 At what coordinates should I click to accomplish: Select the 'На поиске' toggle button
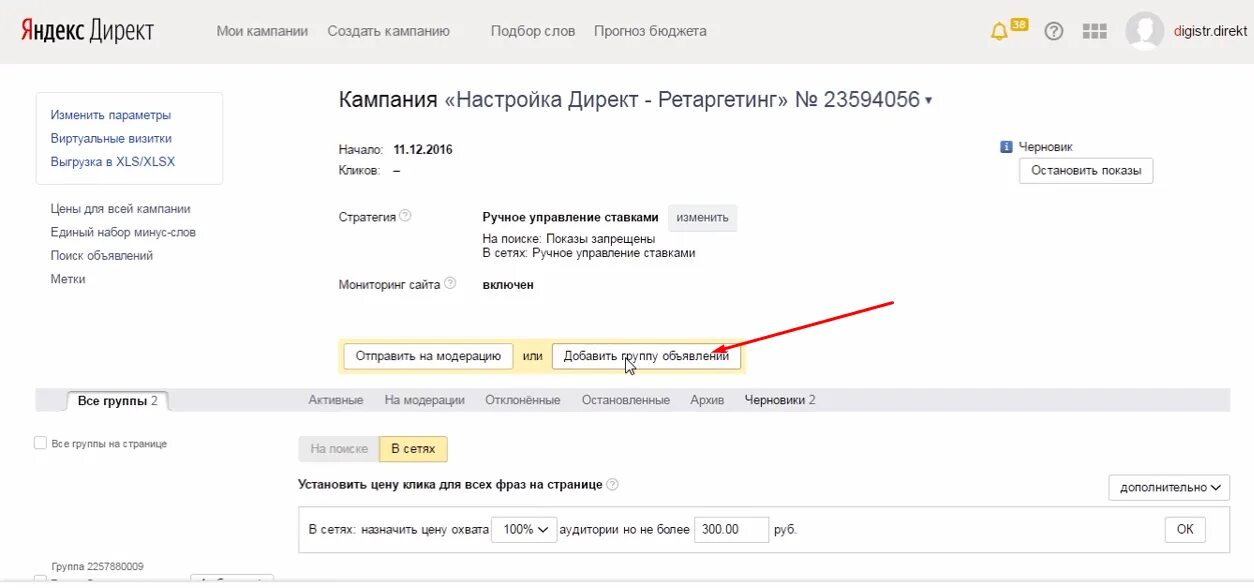(339, 449)
